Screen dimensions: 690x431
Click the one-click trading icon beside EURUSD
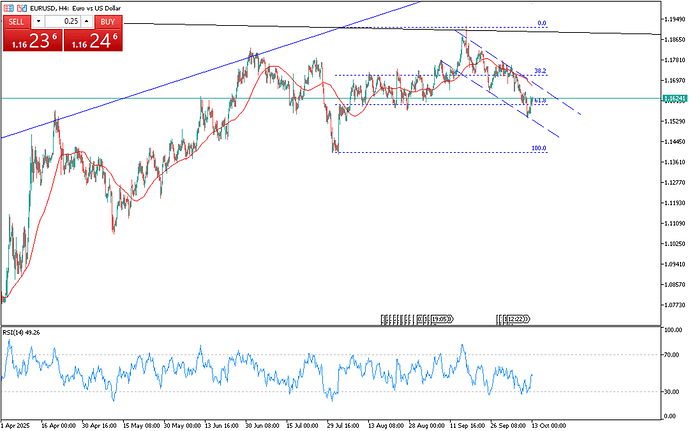pyautogui.click(x=19, y=6)
